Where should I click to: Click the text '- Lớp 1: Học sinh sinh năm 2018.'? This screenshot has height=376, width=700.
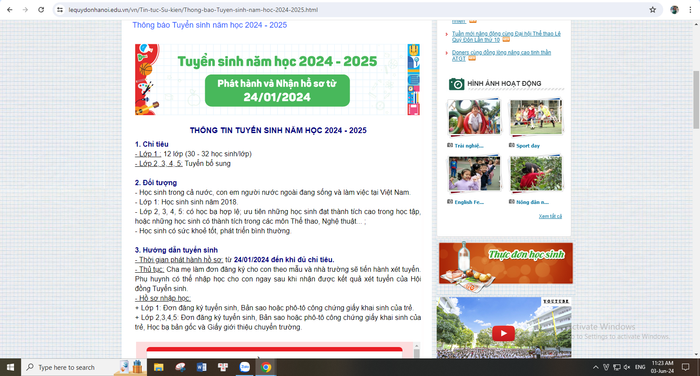(x=187, y=202)
